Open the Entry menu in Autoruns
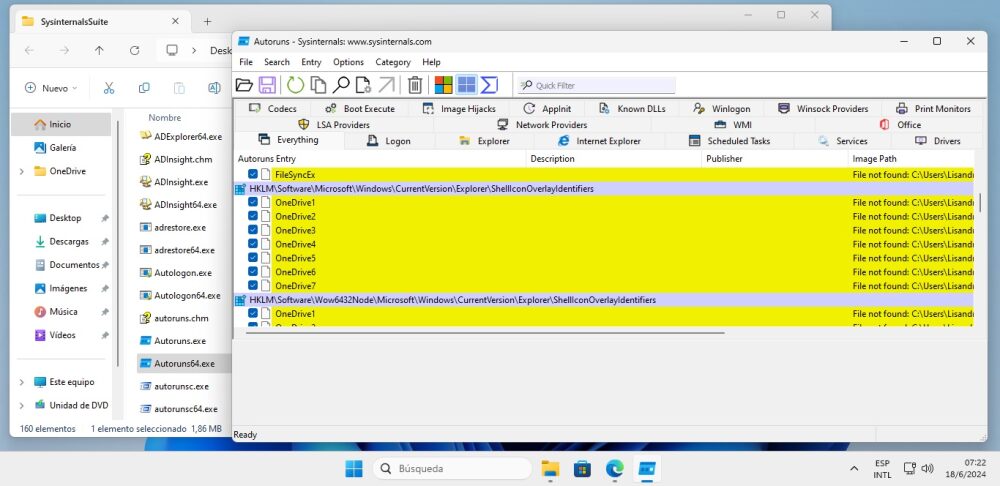1000x486 pixels. point(311,62)
